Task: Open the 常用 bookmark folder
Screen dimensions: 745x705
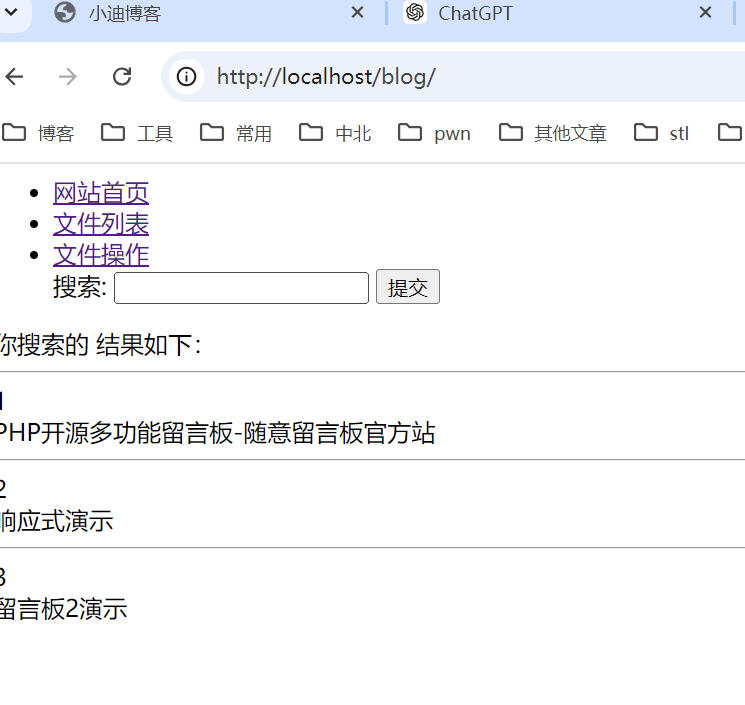Action: click(236, 133)
